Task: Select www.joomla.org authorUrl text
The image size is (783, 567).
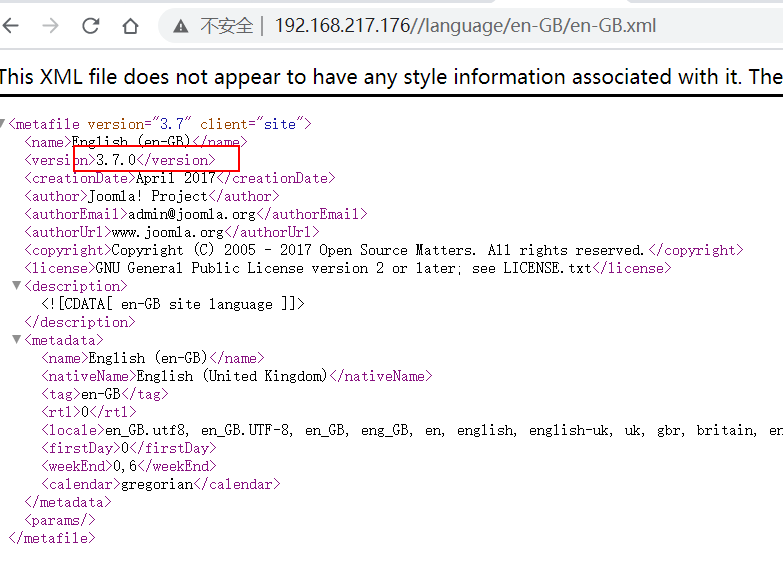Action: (x=168, y=232)
